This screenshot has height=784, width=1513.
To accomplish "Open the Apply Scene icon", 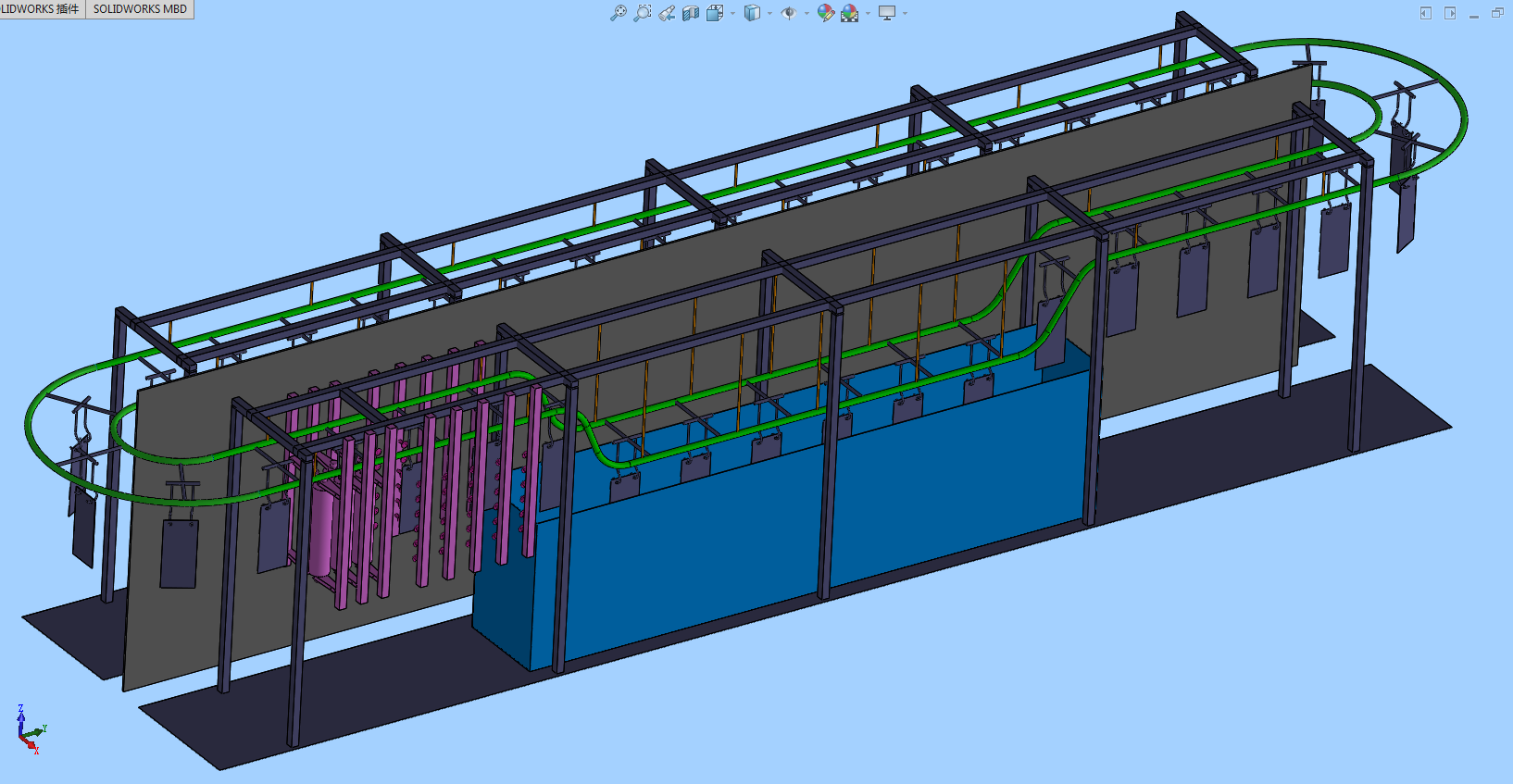I will (x=849, y=13).
